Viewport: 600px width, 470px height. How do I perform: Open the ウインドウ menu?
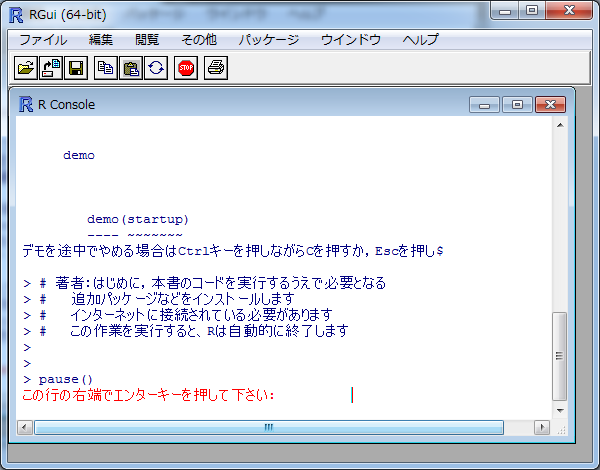click(x=351, y=40)
